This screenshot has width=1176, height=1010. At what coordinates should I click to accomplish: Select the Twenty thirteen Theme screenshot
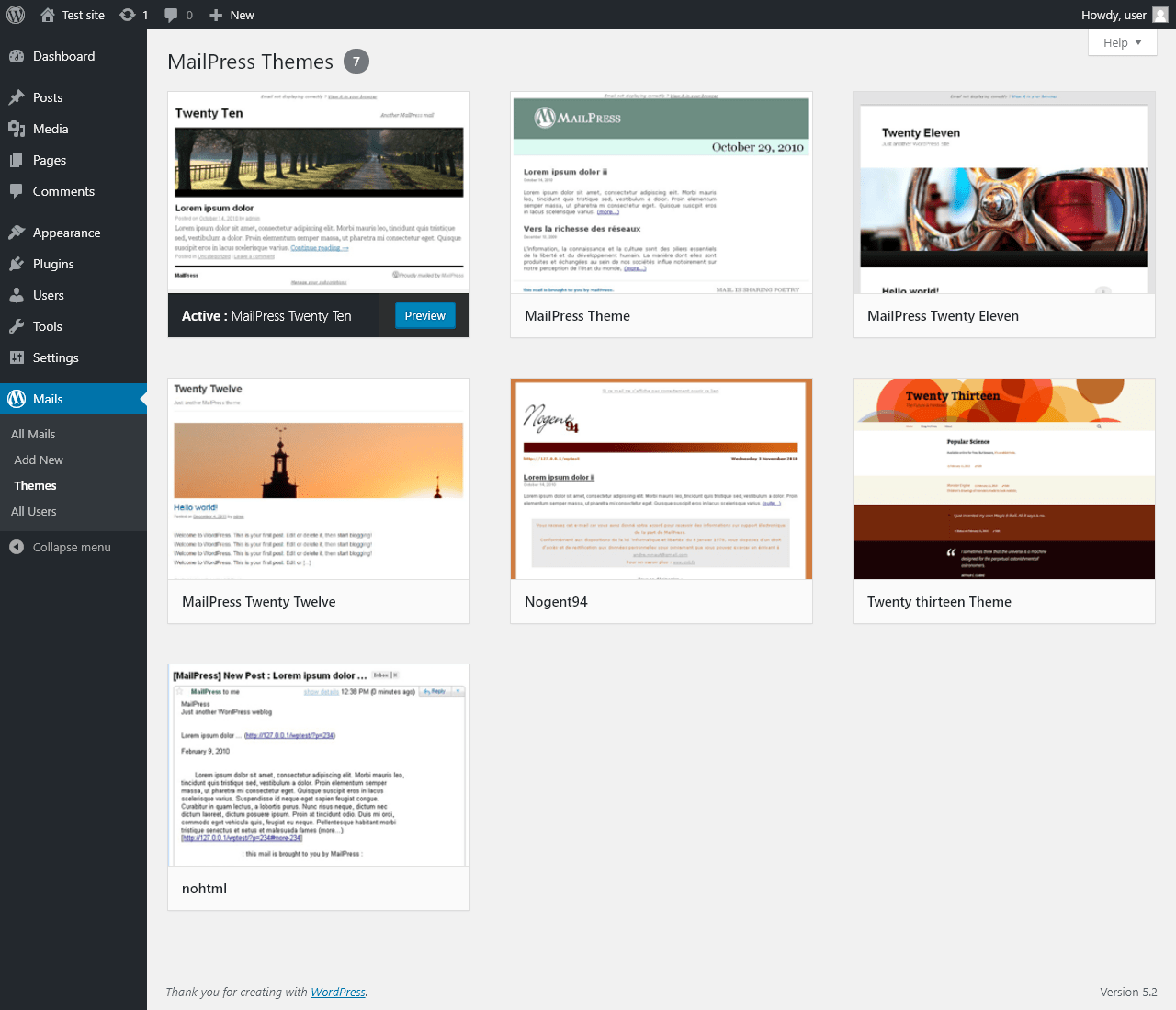click(x=1004, y=479)
